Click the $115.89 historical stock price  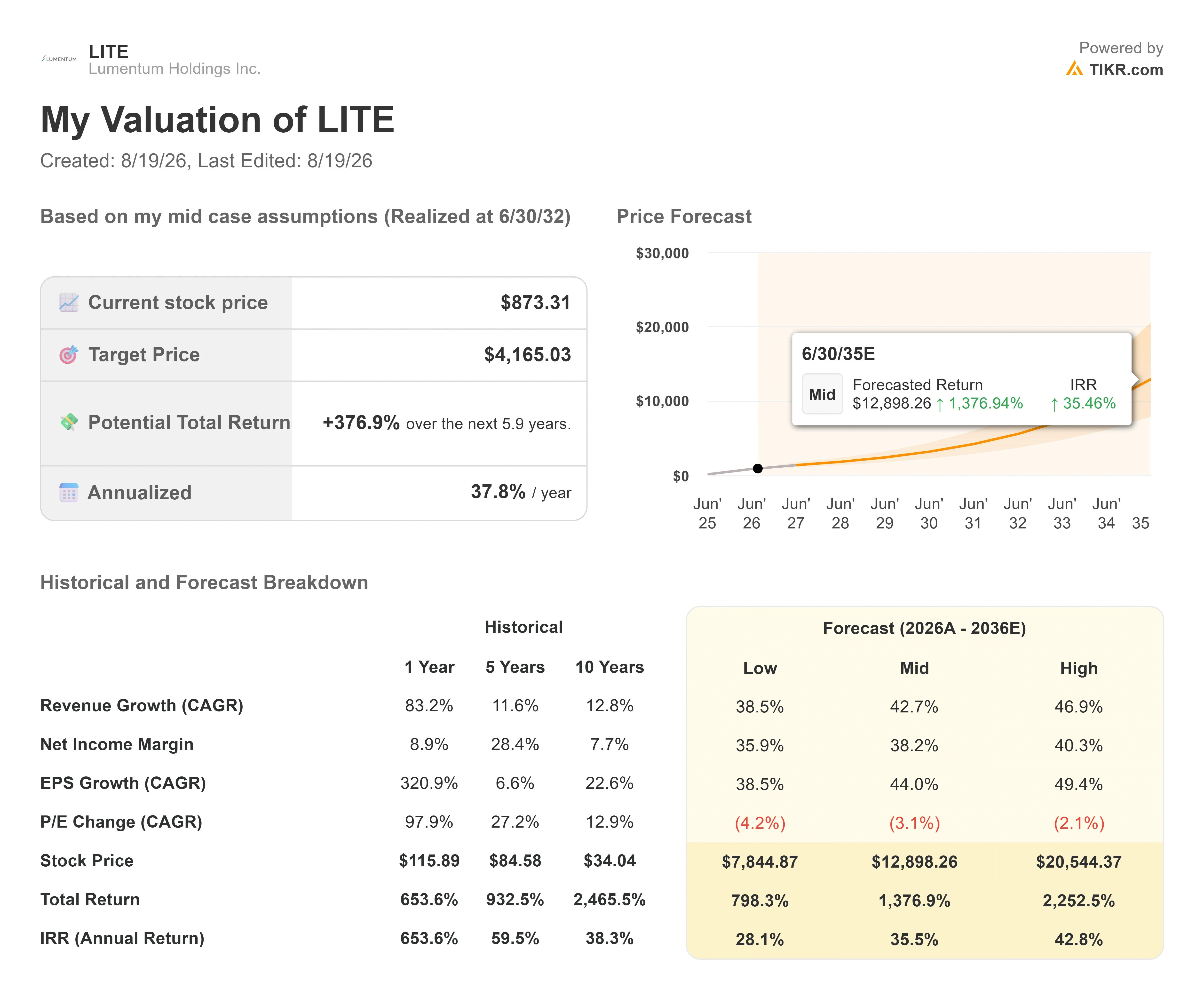click(429, 861)
